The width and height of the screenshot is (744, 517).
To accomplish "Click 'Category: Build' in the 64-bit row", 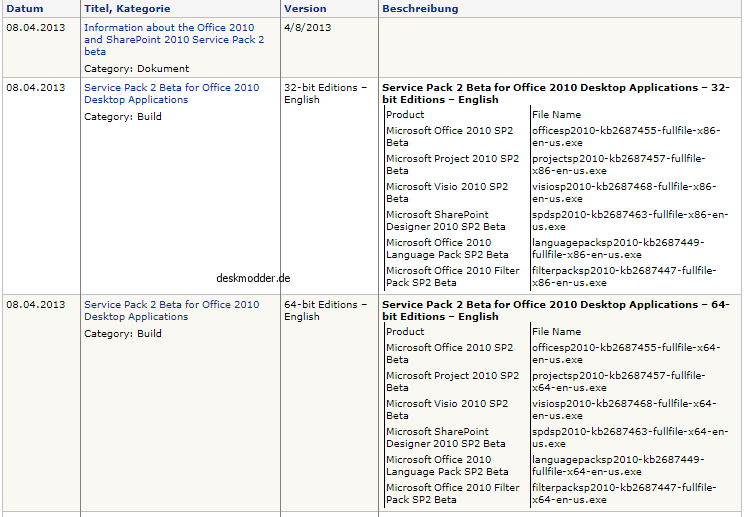I will coord(123,333).
